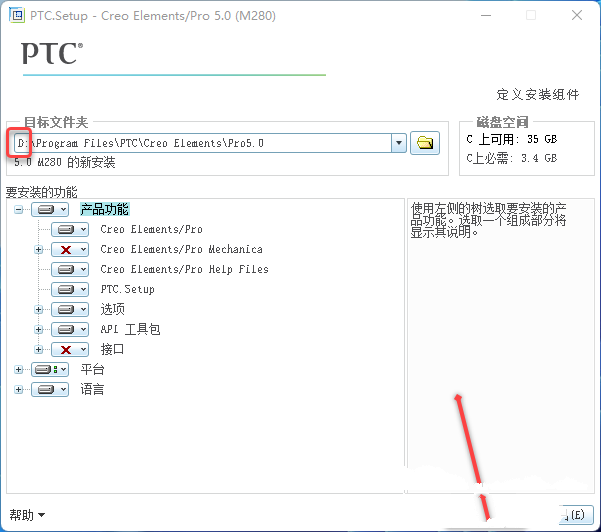The image size is (601, 532).
Task: Click drive icon for 产品功能 row
Action: (46, 209)
